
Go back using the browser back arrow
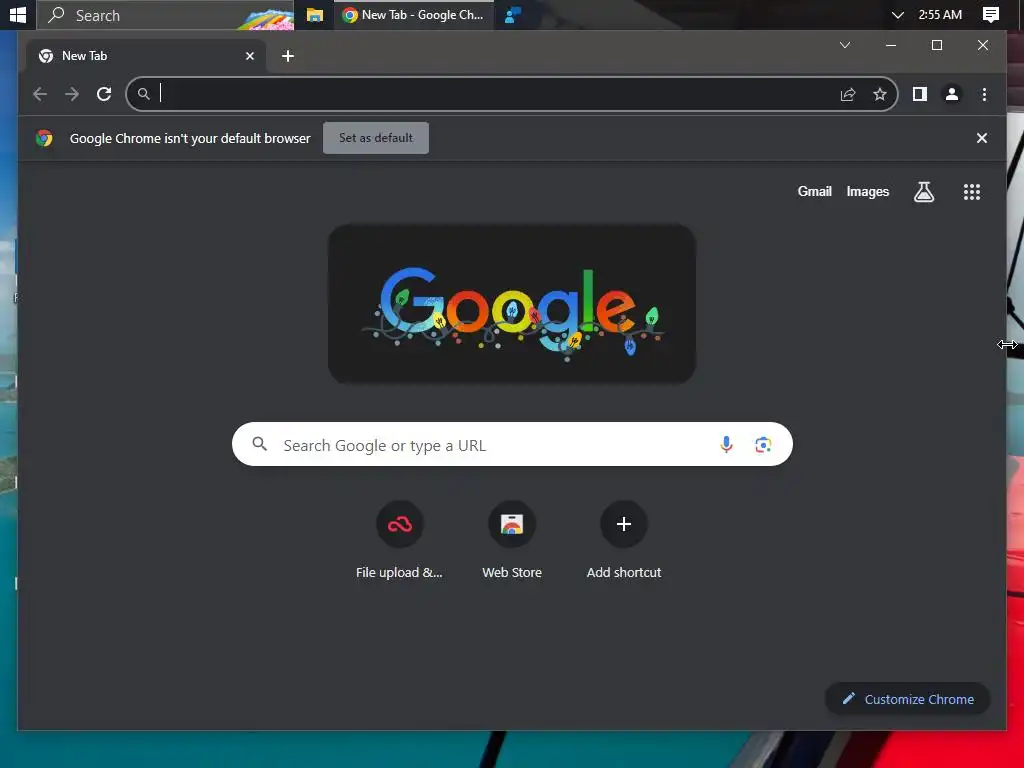tap(40, 94)
